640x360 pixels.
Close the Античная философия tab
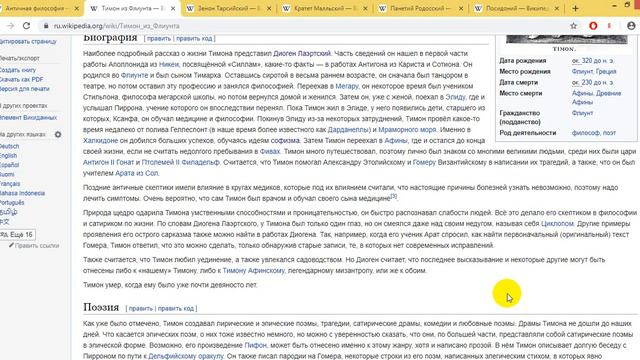[x=77, y=8]
